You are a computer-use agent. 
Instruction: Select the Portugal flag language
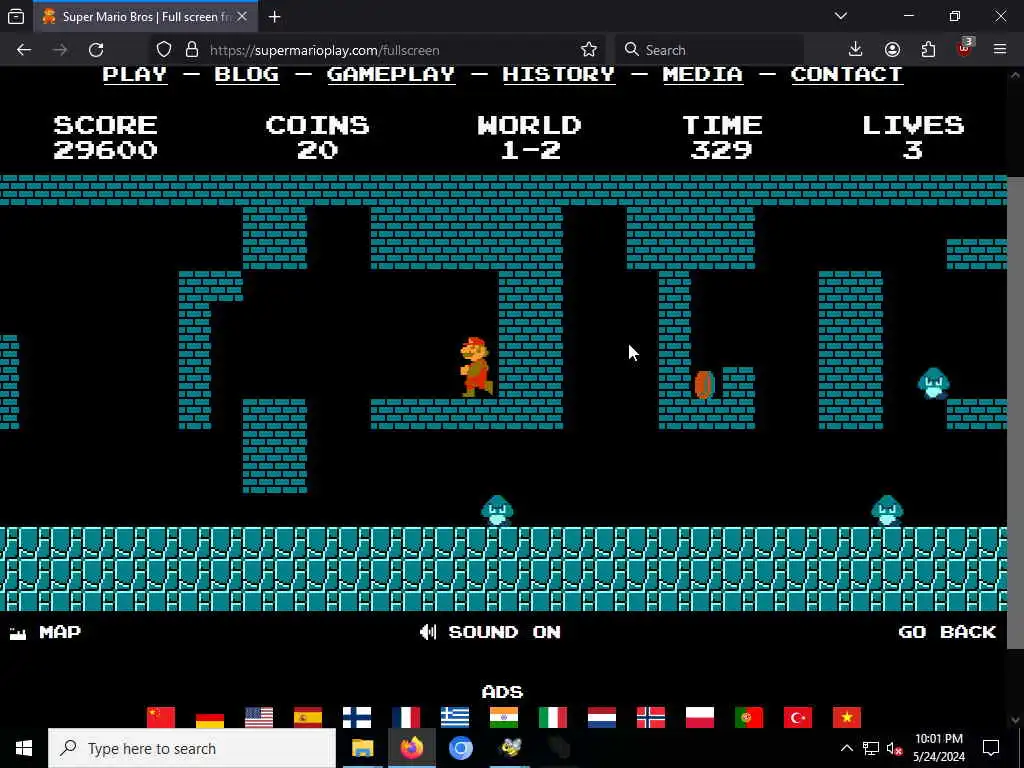[x=748, y=717]
